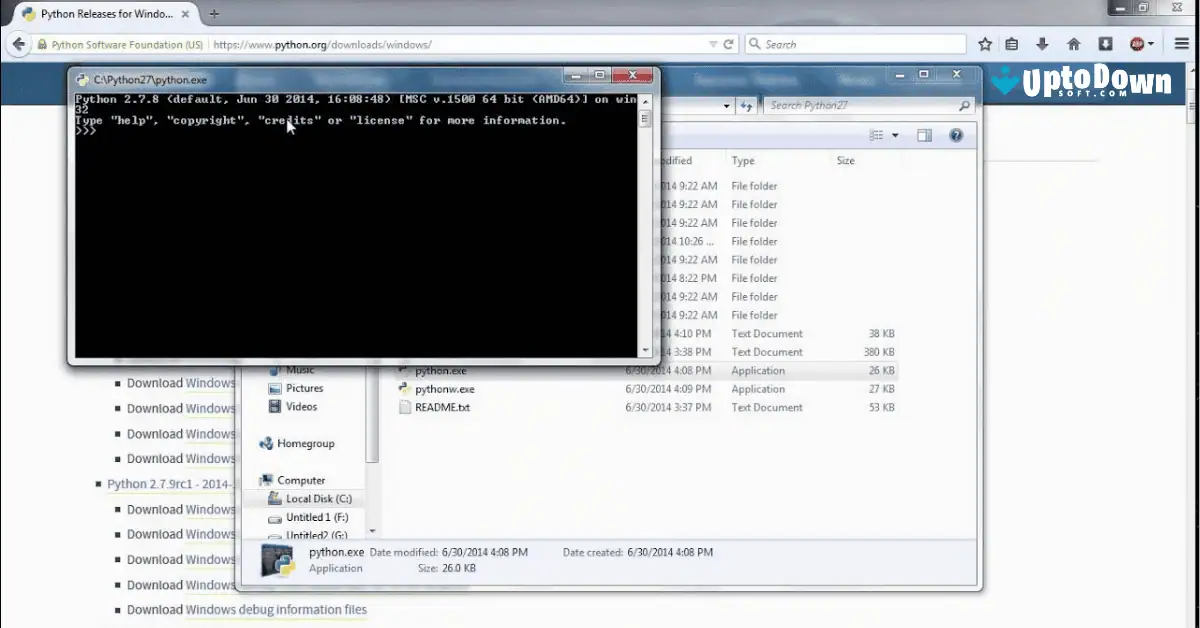Open Firefox downloads via the down-arrow icon

1040,43
